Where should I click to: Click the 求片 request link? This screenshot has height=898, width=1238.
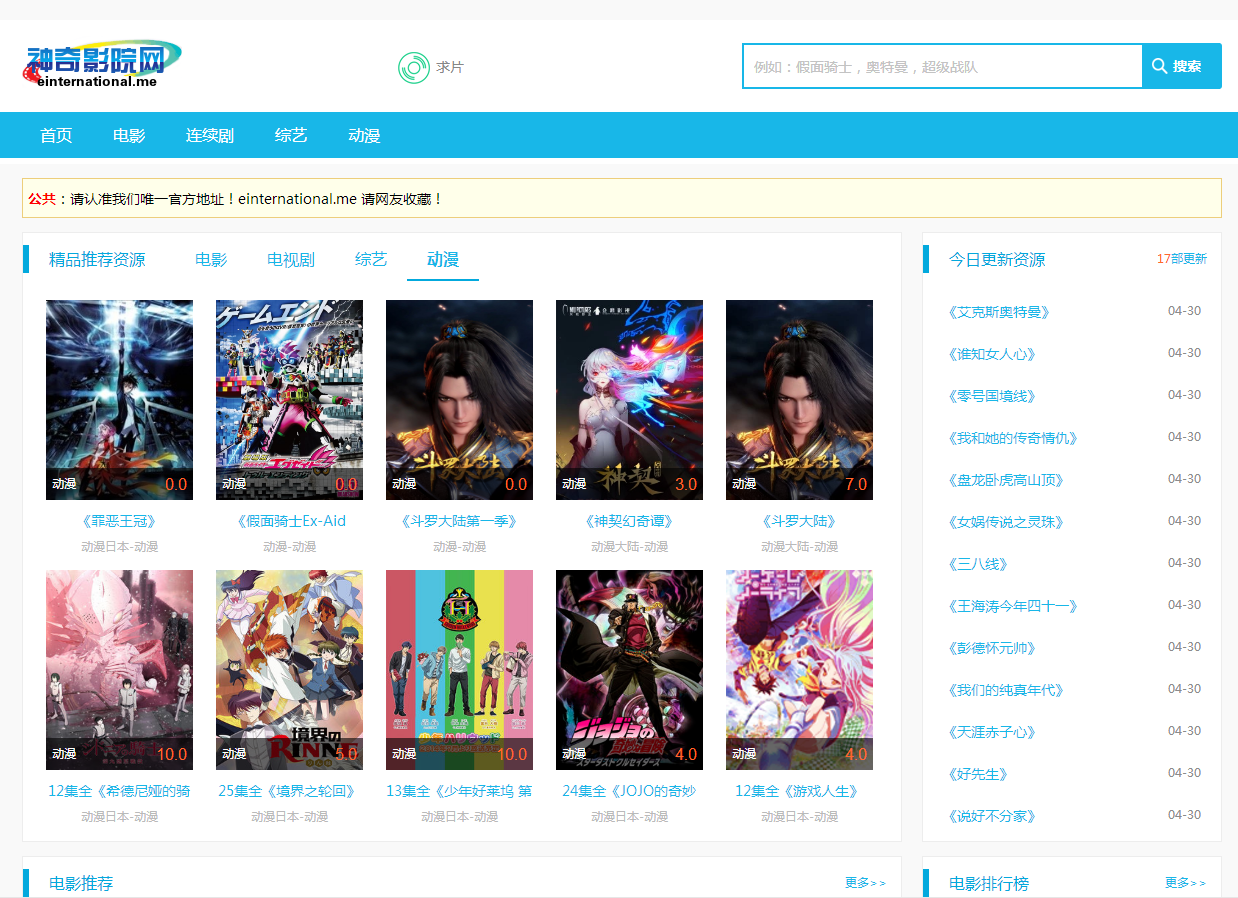(x=450, y=67)
